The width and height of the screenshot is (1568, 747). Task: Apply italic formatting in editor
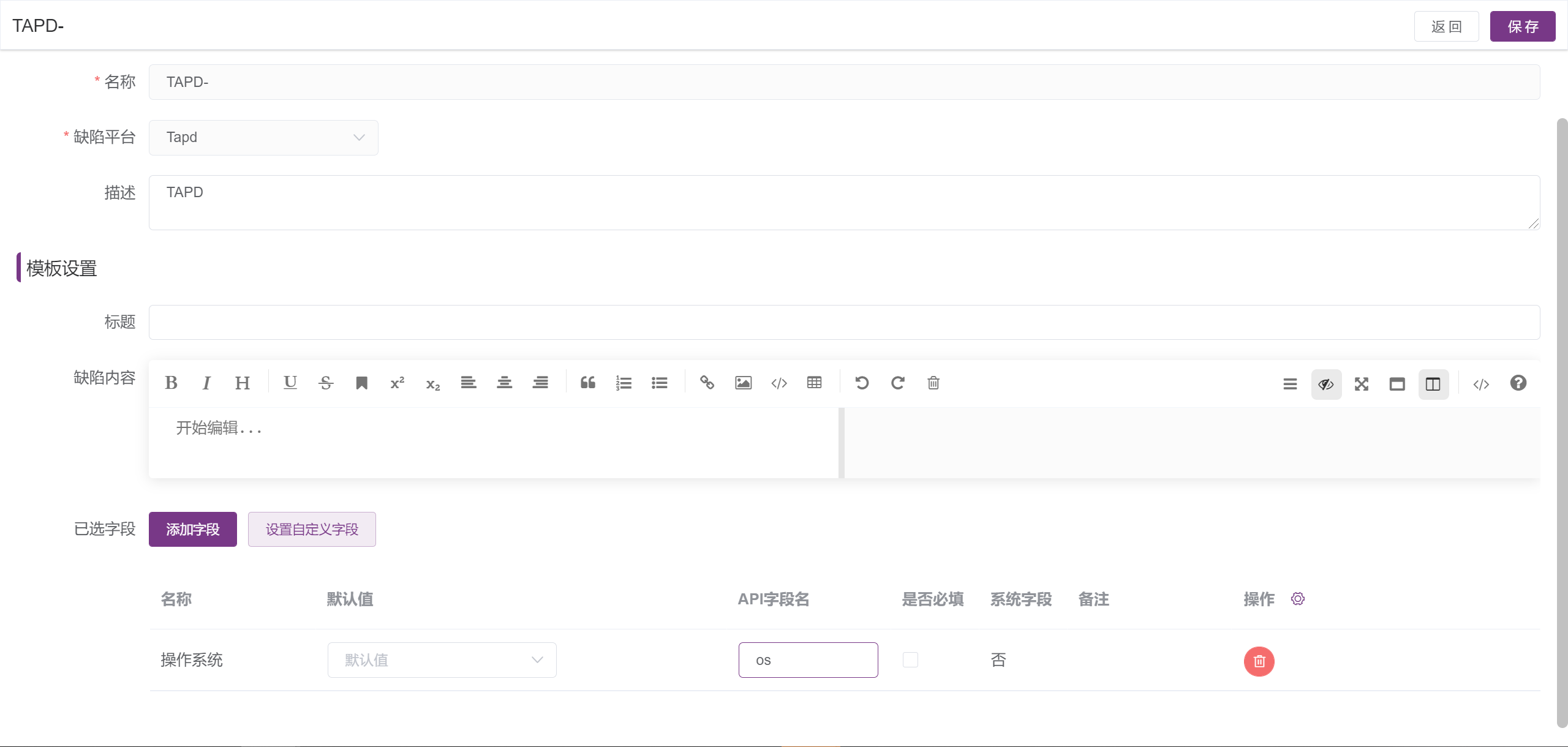(206, 383)
